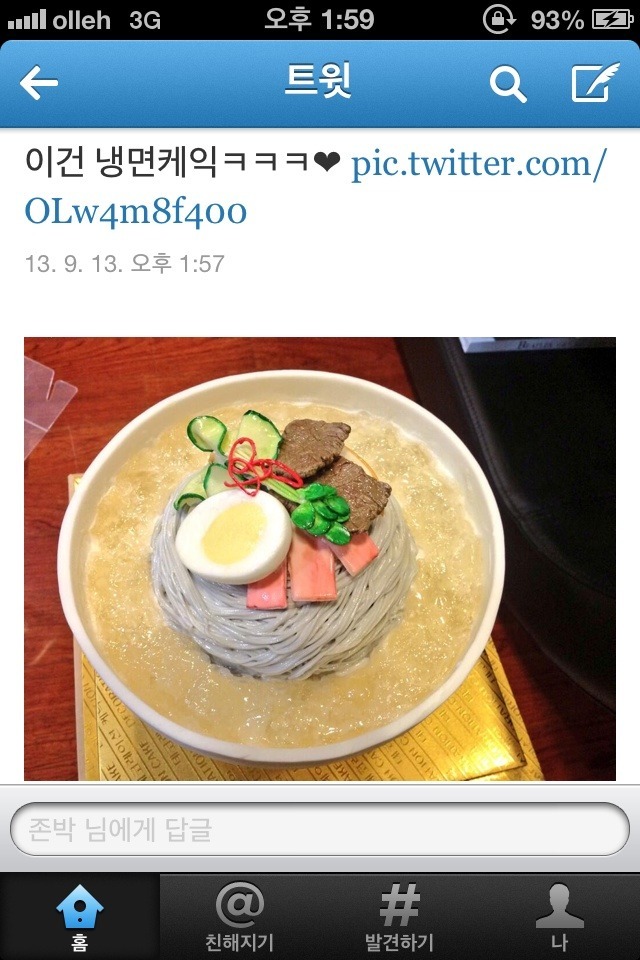Tap the back arrow in header

(x=39, y=83)
